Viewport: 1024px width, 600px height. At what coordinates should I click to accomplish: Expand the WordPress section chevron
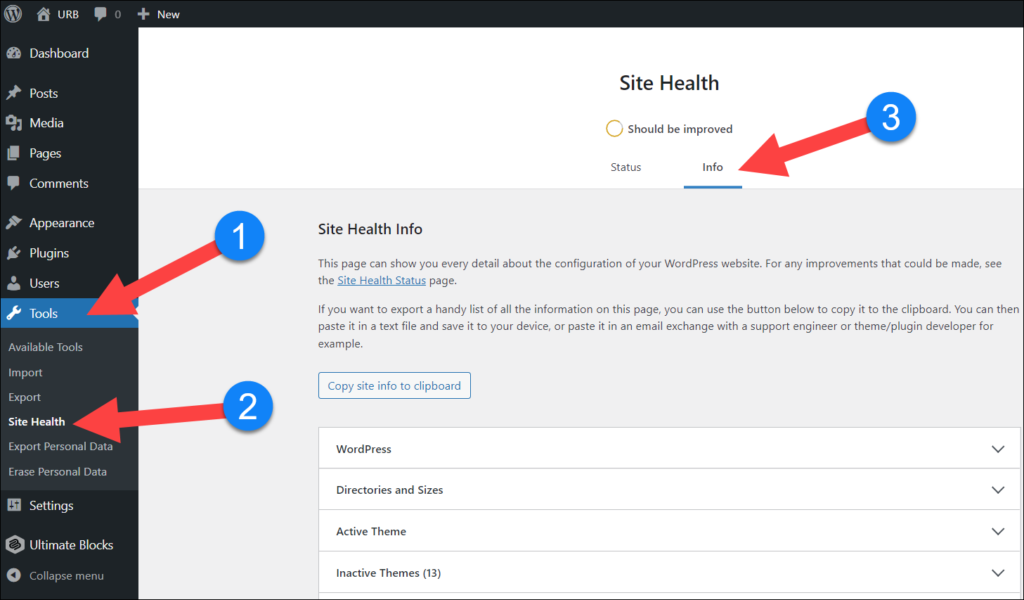[x=998, y=449]
